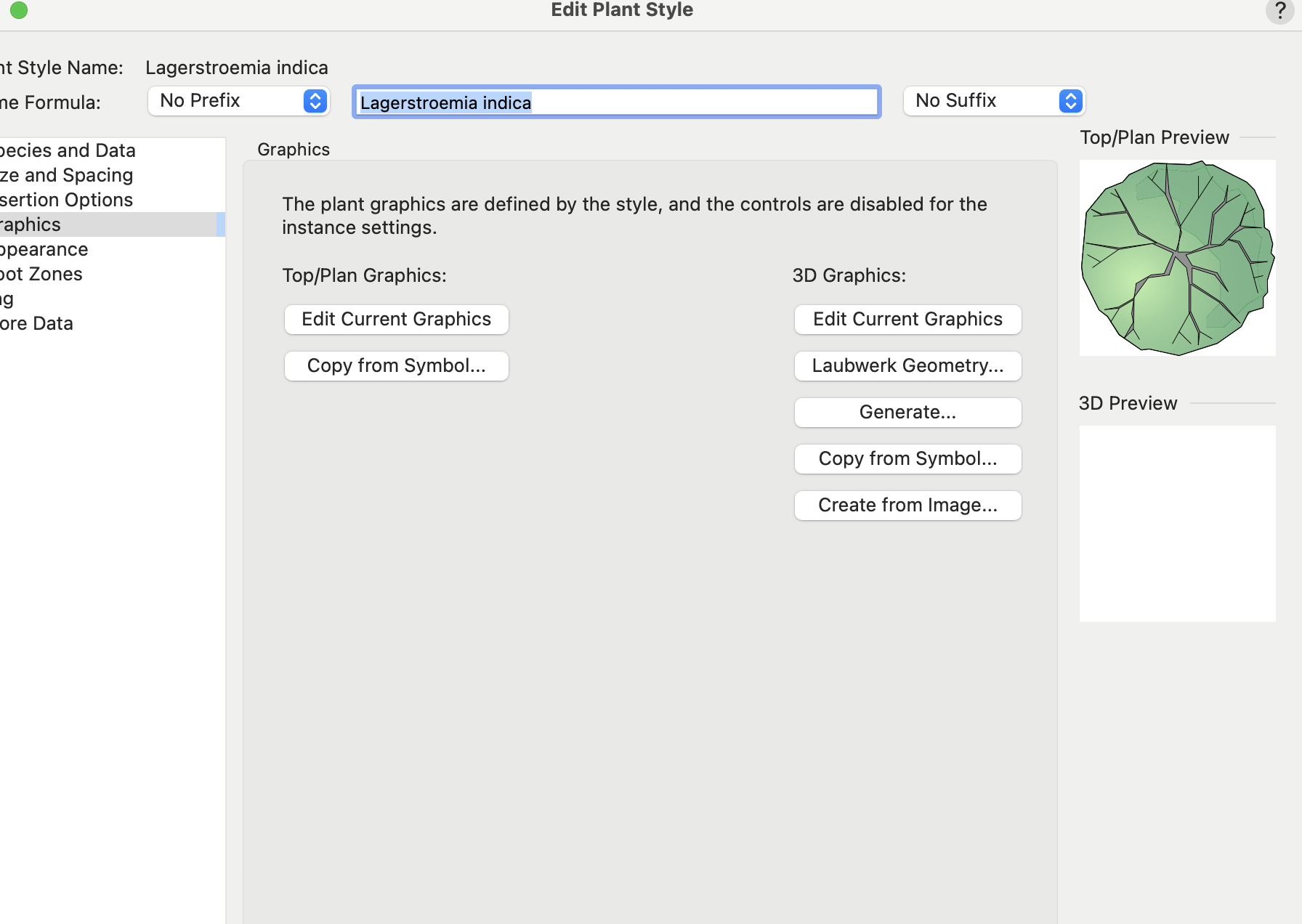Click the Top/Plan tree preview thumbnail
The image size is (1302, 924).
[x=1177, y=258]
